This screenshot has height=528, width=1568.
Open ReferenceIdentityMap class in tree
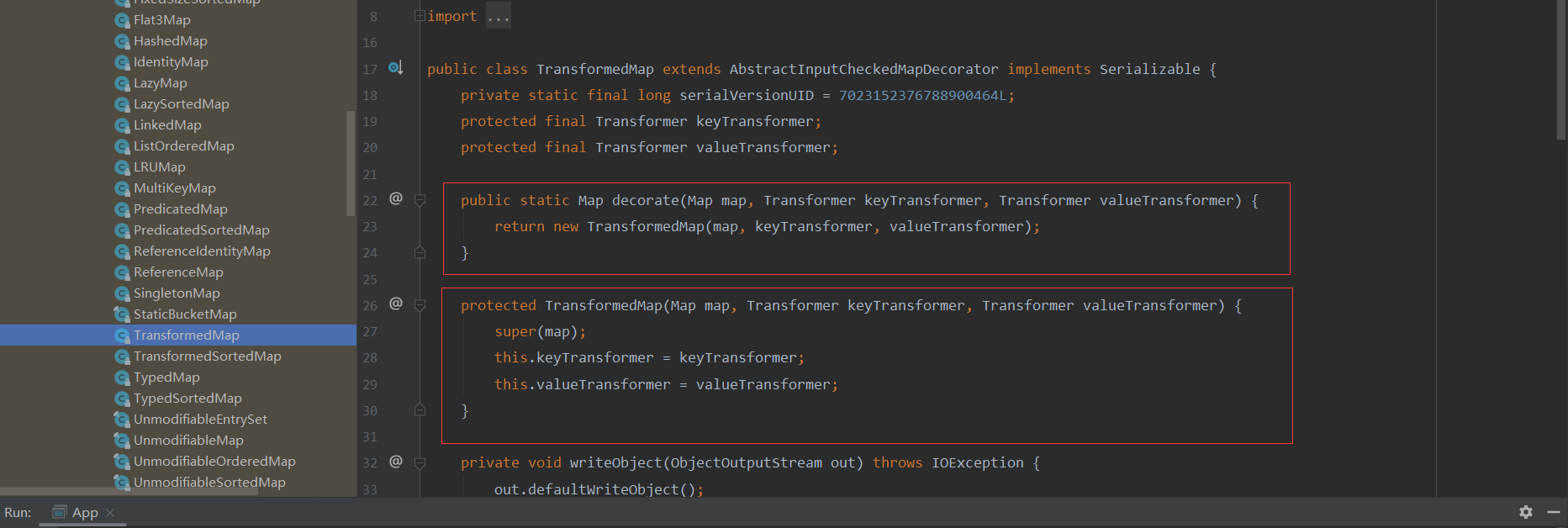(202, 251)
